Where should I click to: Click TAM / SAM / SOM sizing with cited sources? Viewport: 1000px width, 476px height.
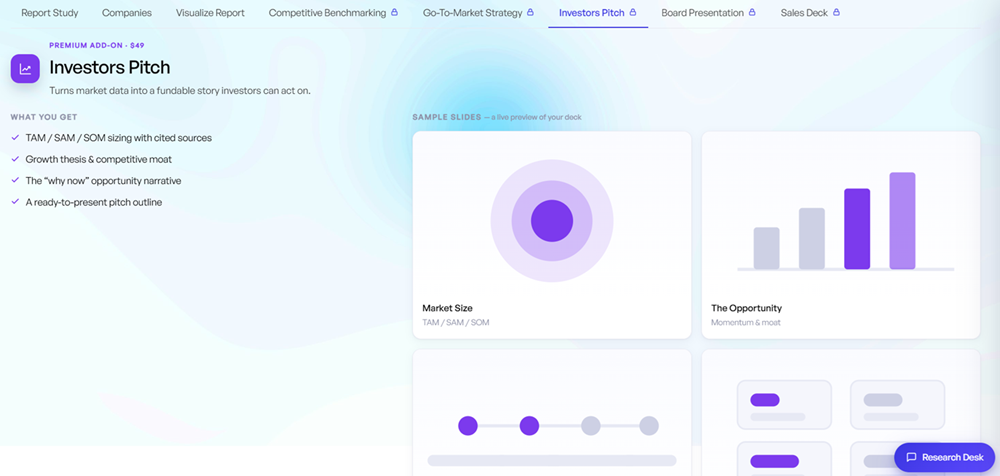(x=119, y=138)
